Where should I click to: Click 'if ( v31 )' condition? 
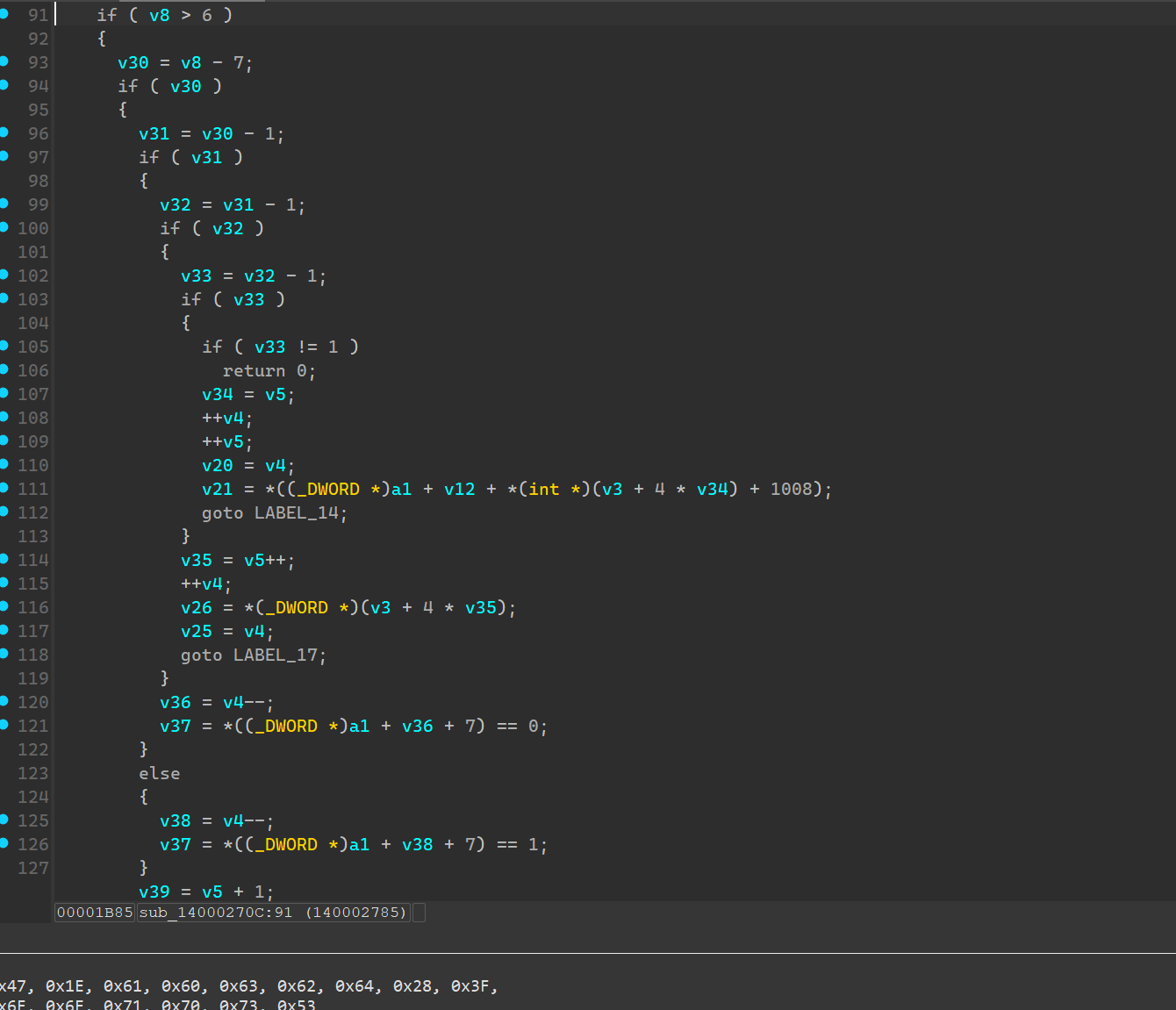191,157
